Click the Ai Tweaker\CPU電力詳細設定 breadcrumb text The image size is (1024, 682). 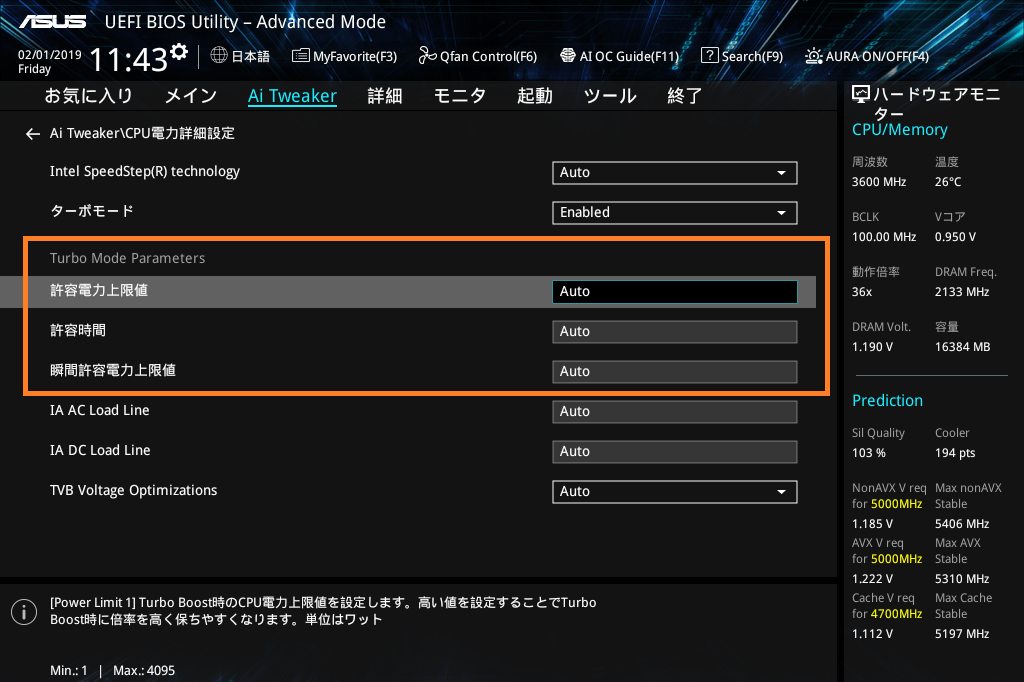(142, 133)
